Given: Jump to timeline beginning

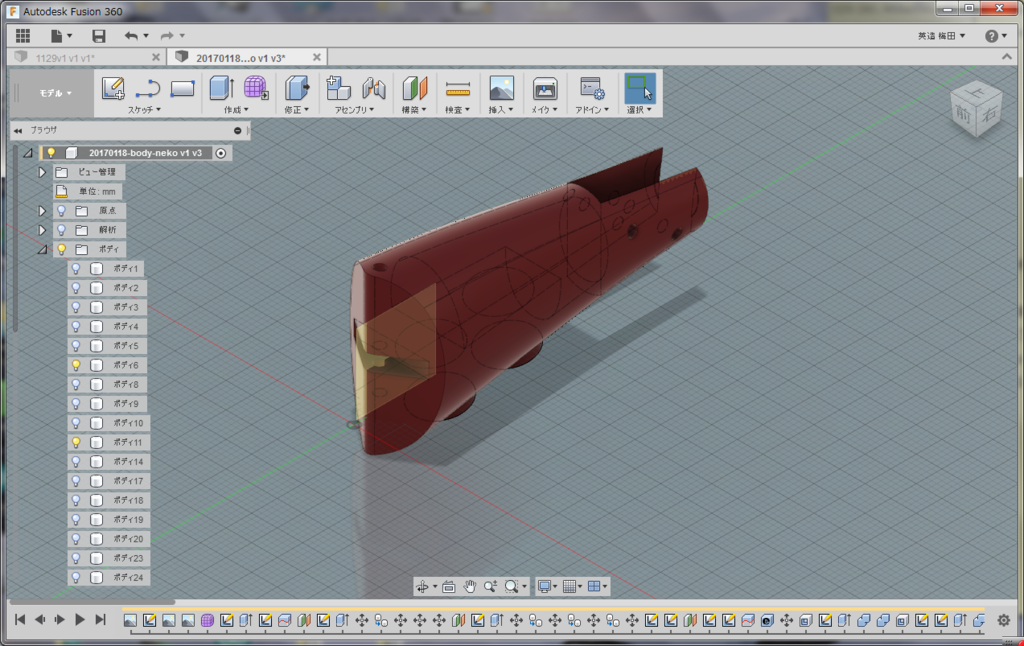Looking at the screenshot, I should [x=20, y=619].
